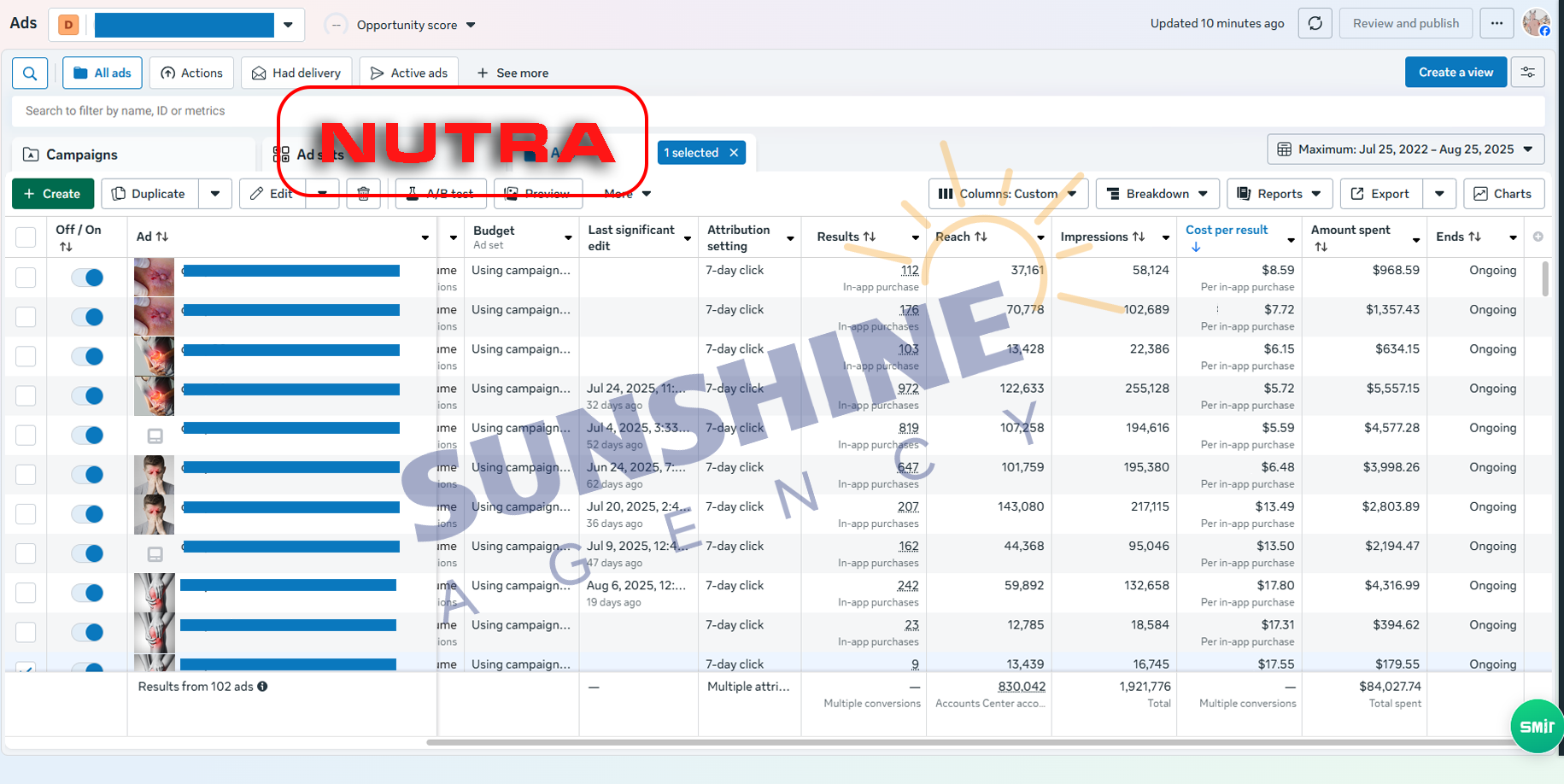Select checkbox for $4,577.28 ad row
1564x784 pixels.
26,436
